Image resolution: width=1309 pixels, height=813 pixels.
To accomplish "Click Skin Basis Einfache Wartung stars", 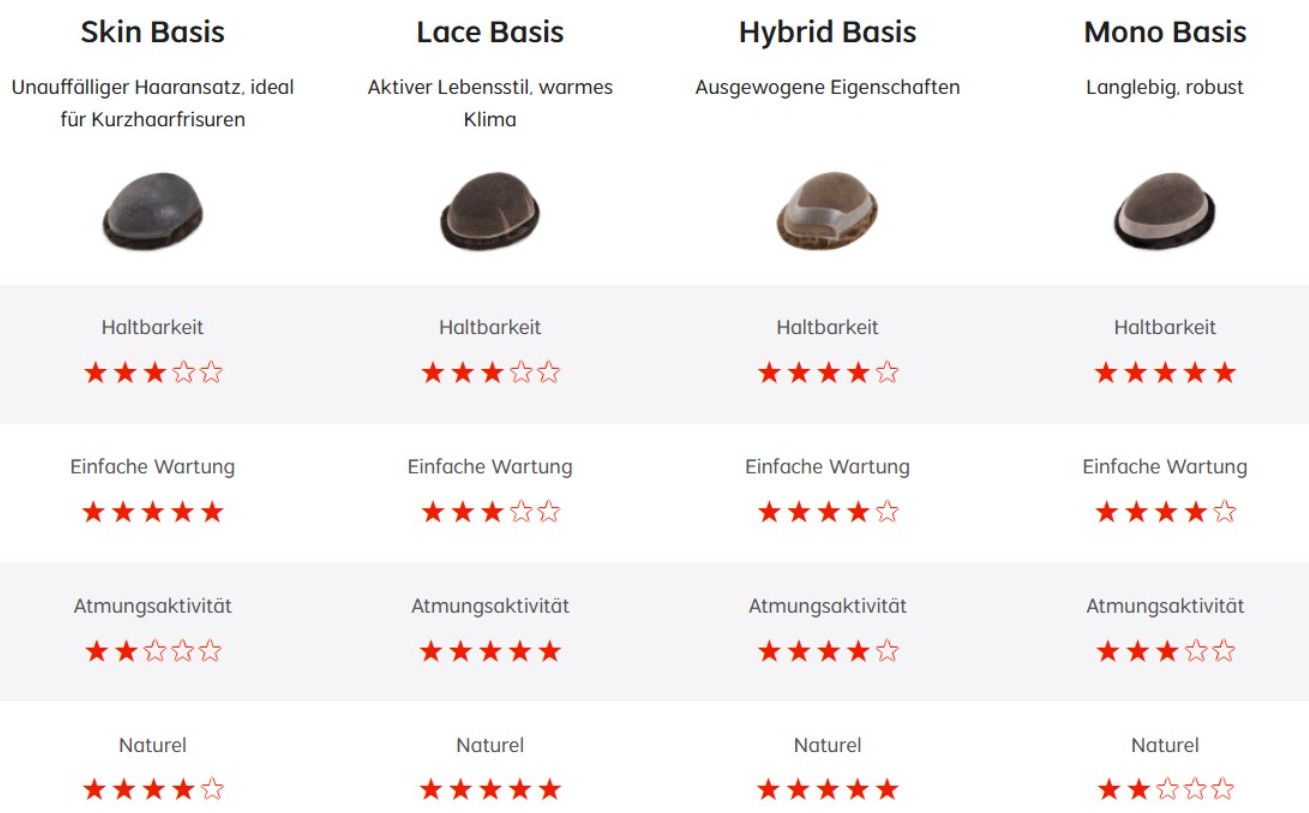I will 153,513.
